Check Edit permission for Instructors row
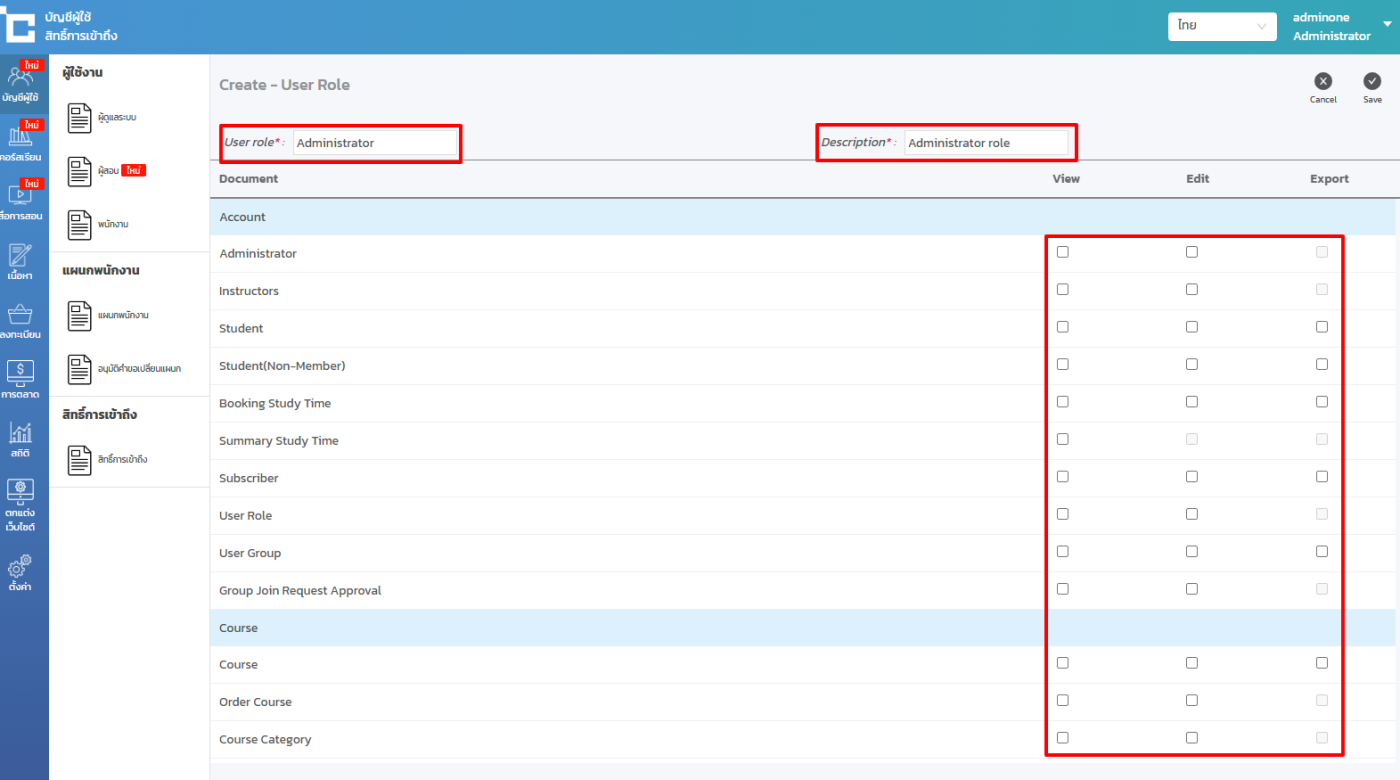This screenshot has height=780, width=1400. coord(1191,289)
